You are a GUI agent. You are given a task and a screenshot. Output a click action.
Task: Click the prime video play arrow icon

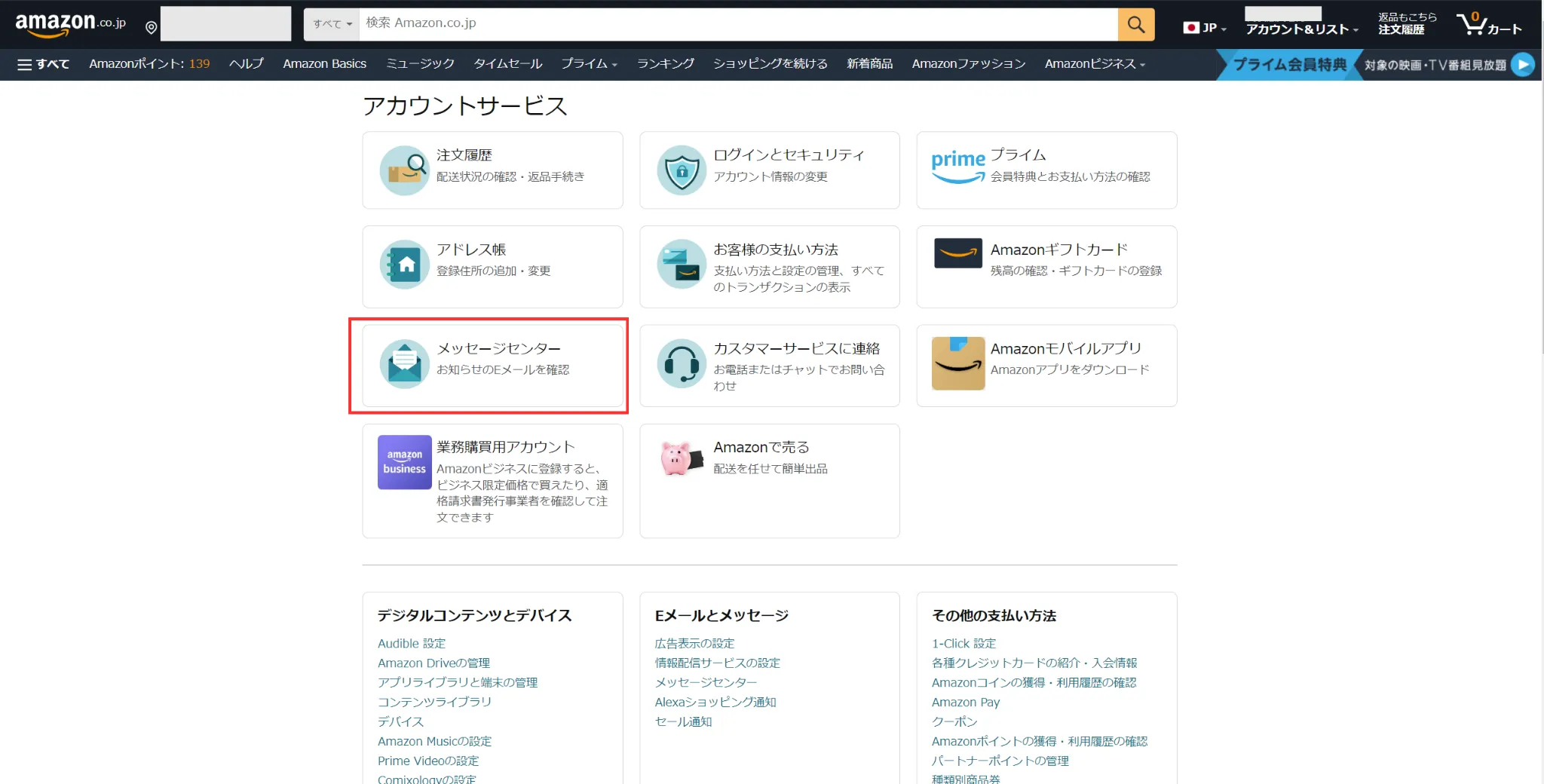pyautogui.click(x=1523, y=65)
